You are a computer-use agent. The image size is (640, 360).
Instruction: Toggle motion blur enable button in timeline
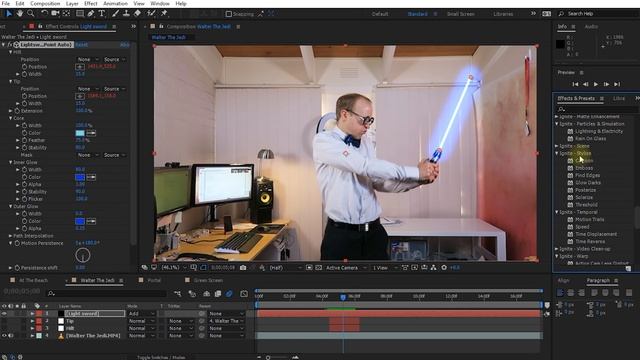click(x=229, y=293)
